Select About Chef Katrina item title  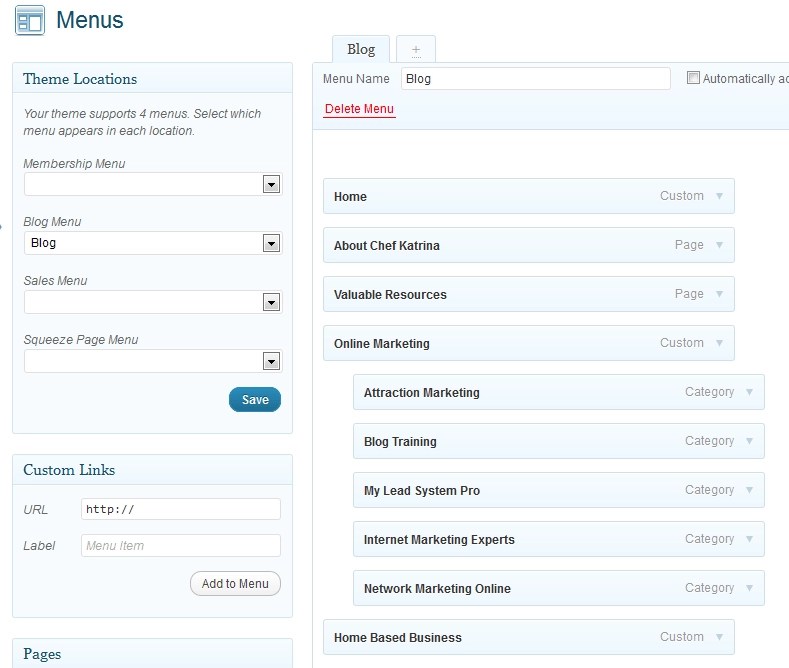tap(386, 245)
